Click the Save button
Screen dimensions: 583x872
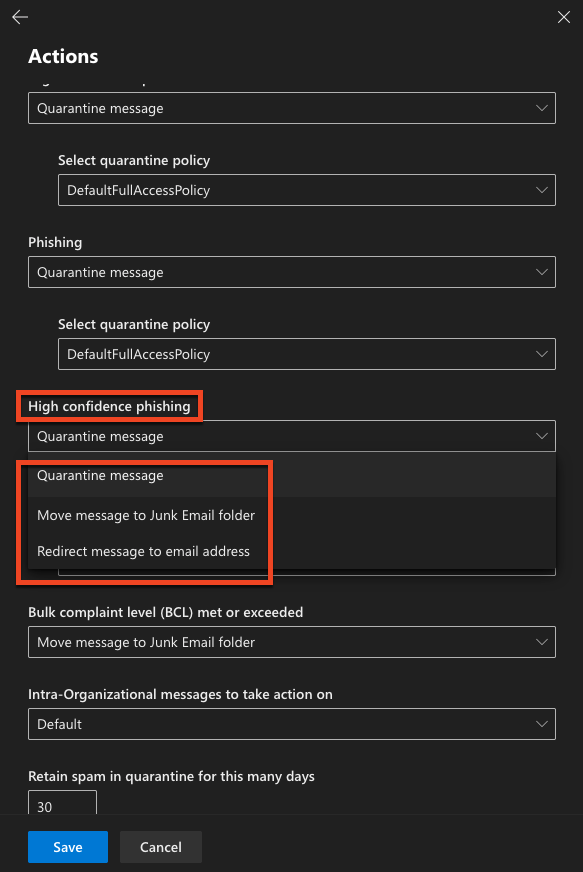pyautogui.click(x=67, y=847)
